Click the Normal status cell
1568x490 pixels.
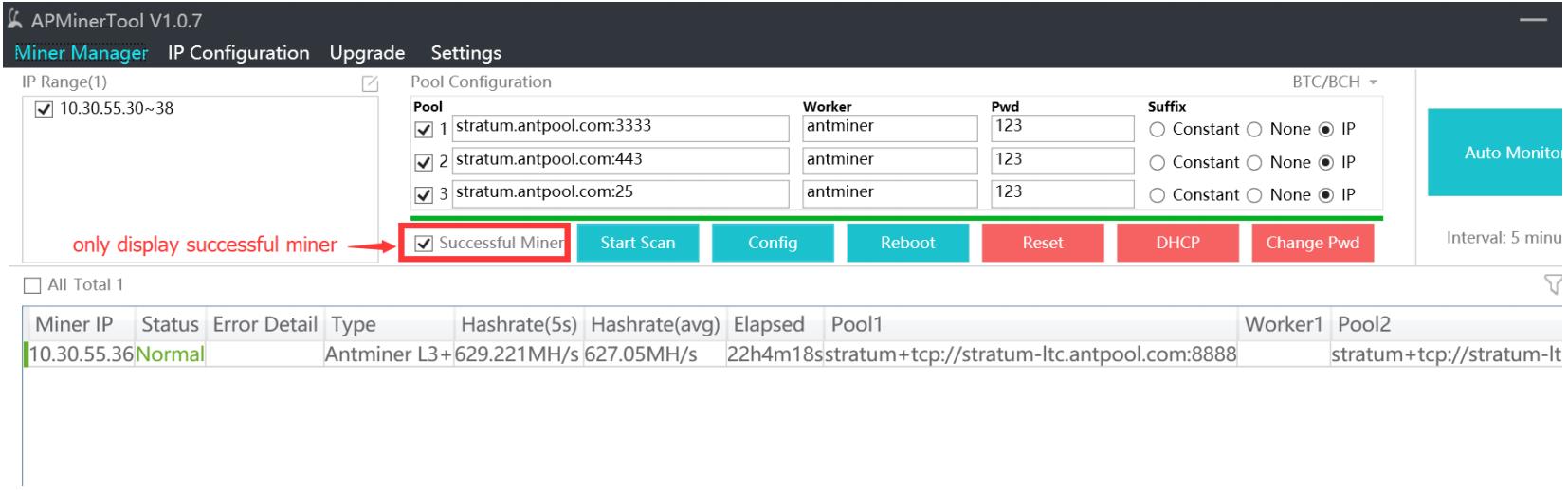coord(171,354)
